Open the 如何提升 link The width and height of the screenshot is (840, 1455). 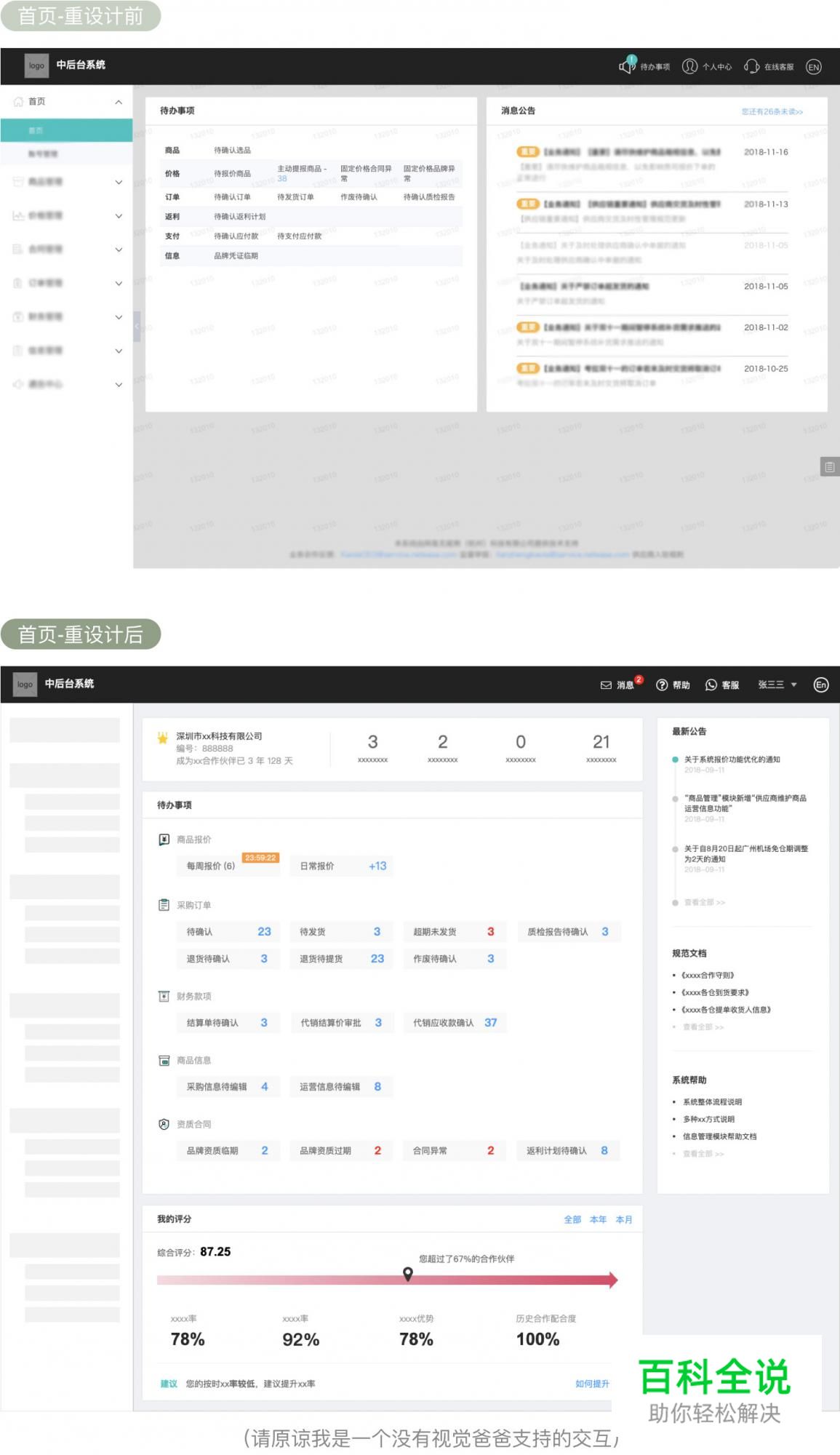pyautogui.click(x=592, y=1384)
